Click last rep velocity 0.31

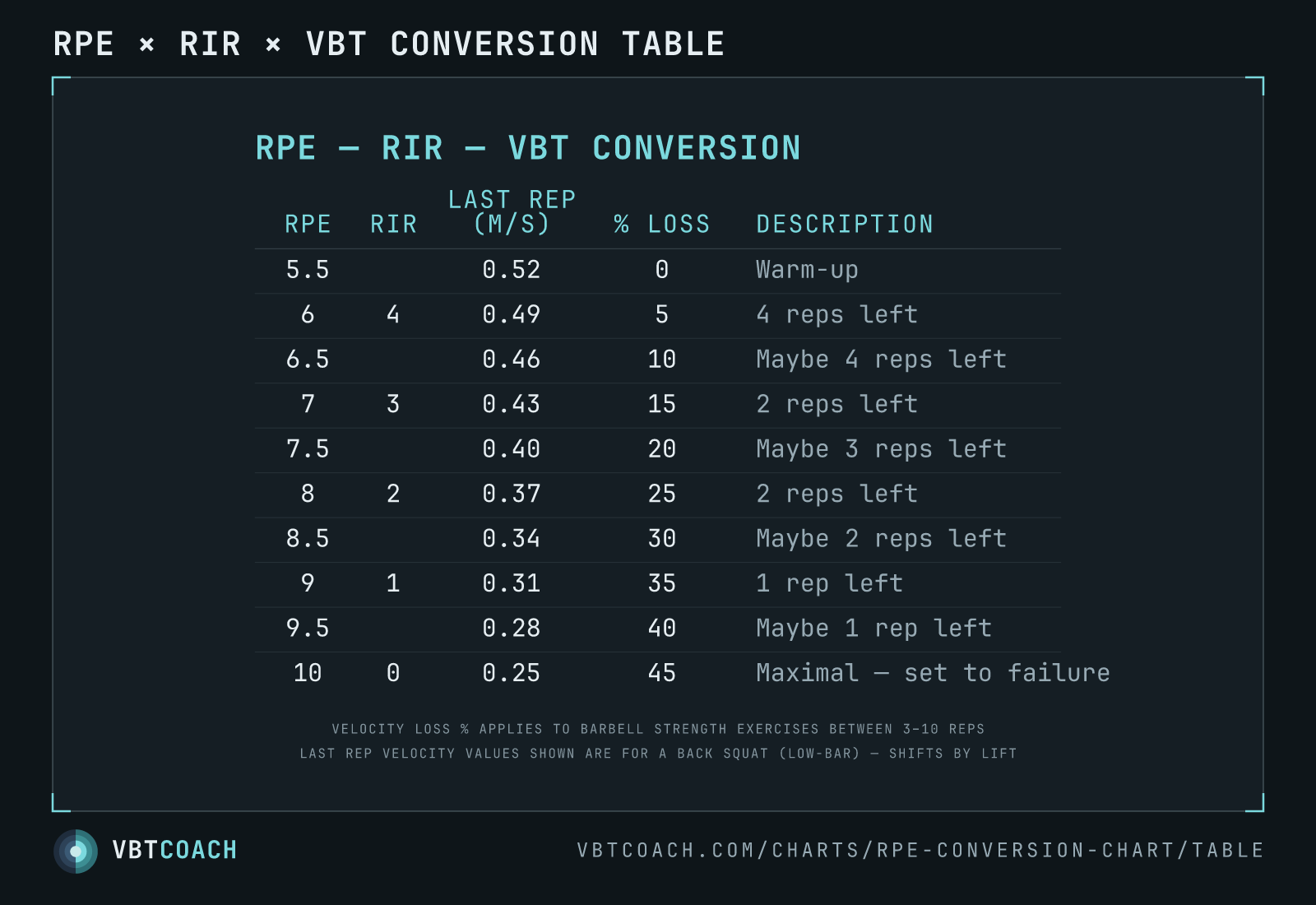click(512, 583)
